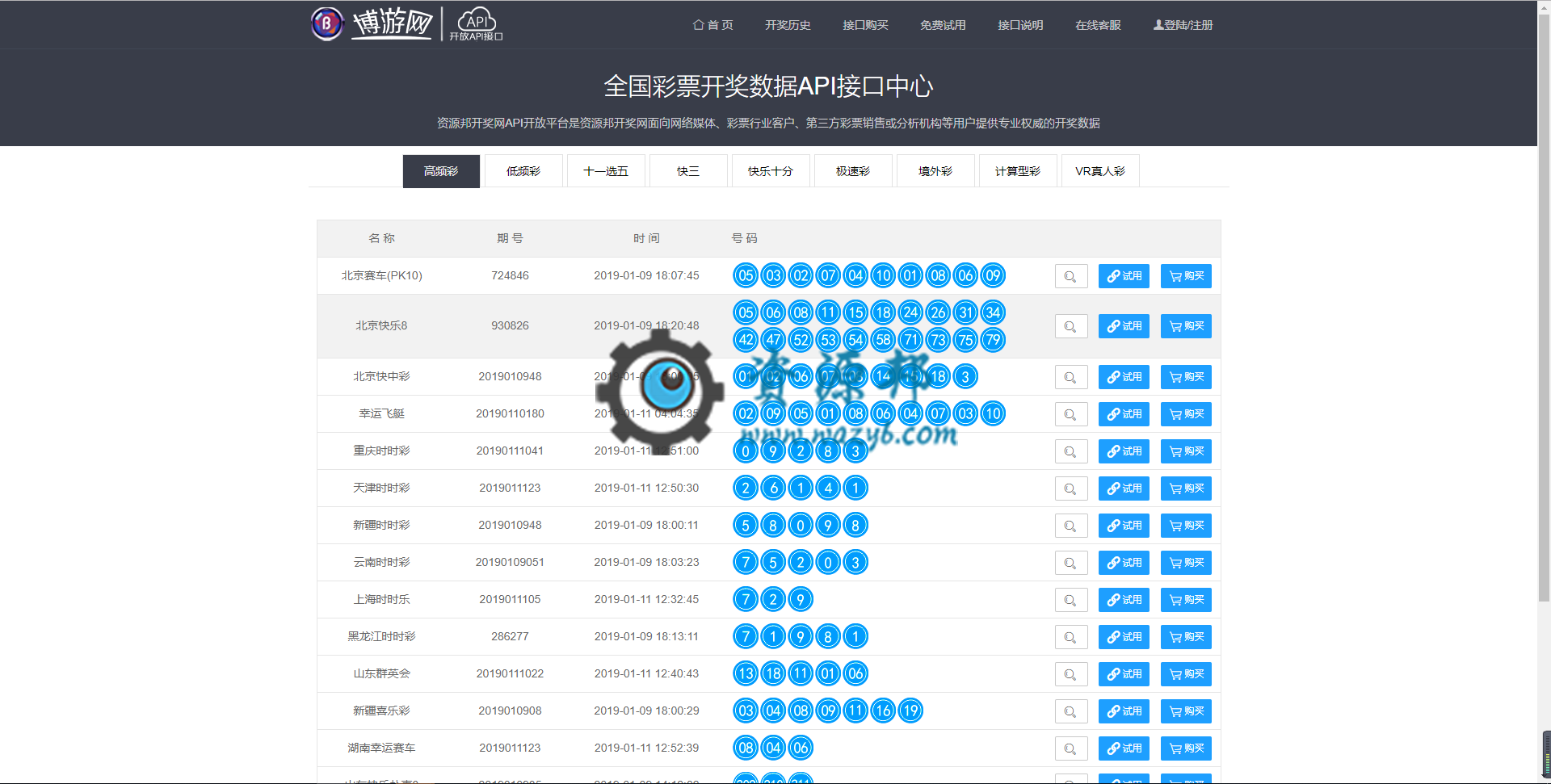Select the 高频彩 tab

(x=441, y=171)
